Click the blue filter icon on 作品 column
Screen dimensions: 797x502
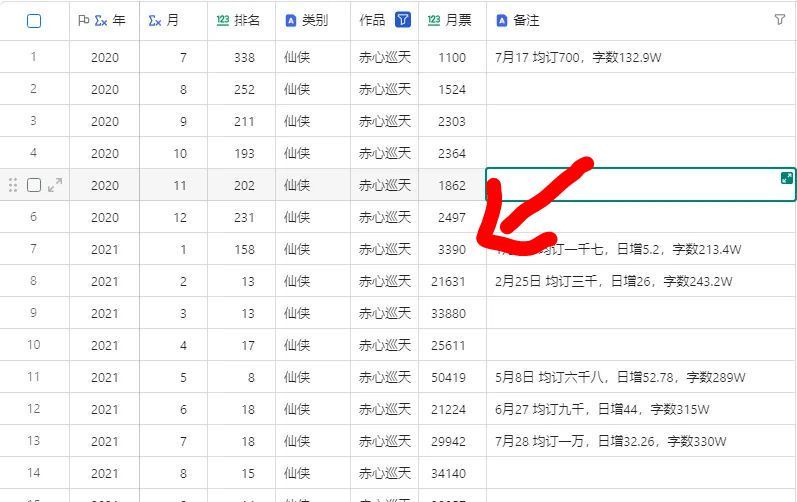click(403, 20)
